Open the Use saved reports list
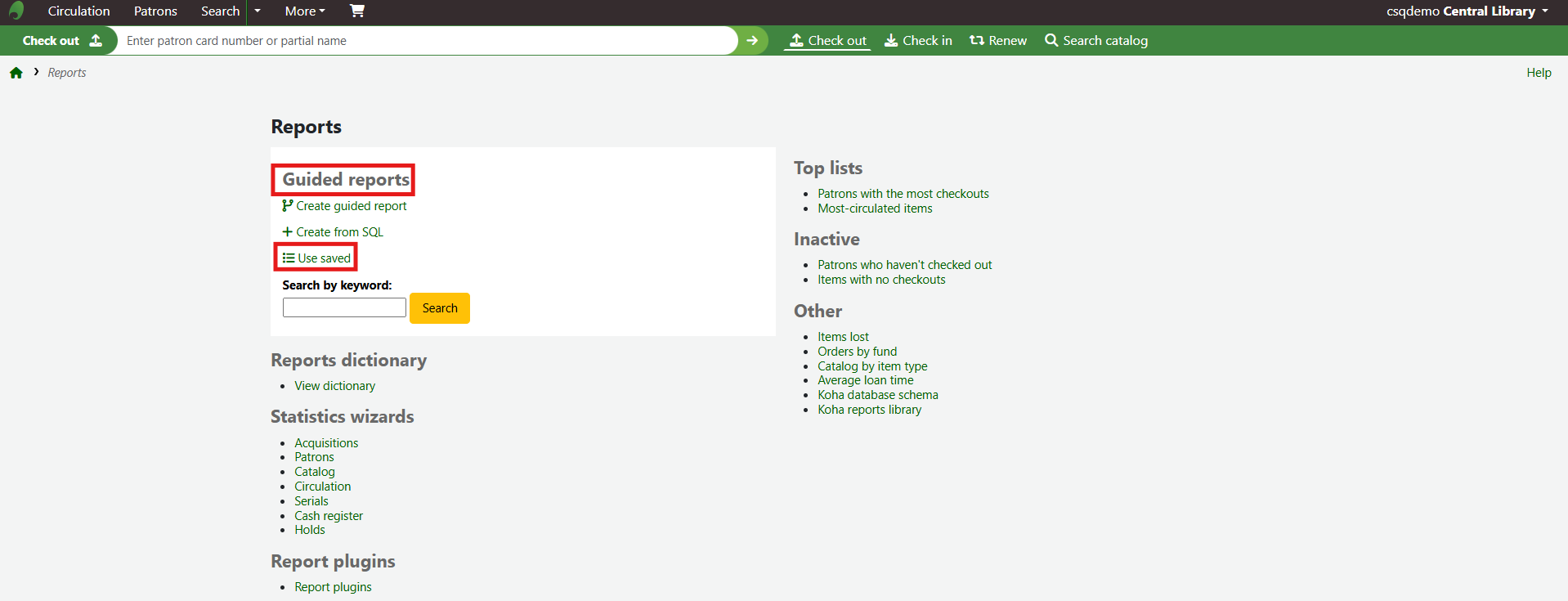Viewport: 1568px width, 601px height. (x=324, y=258)
